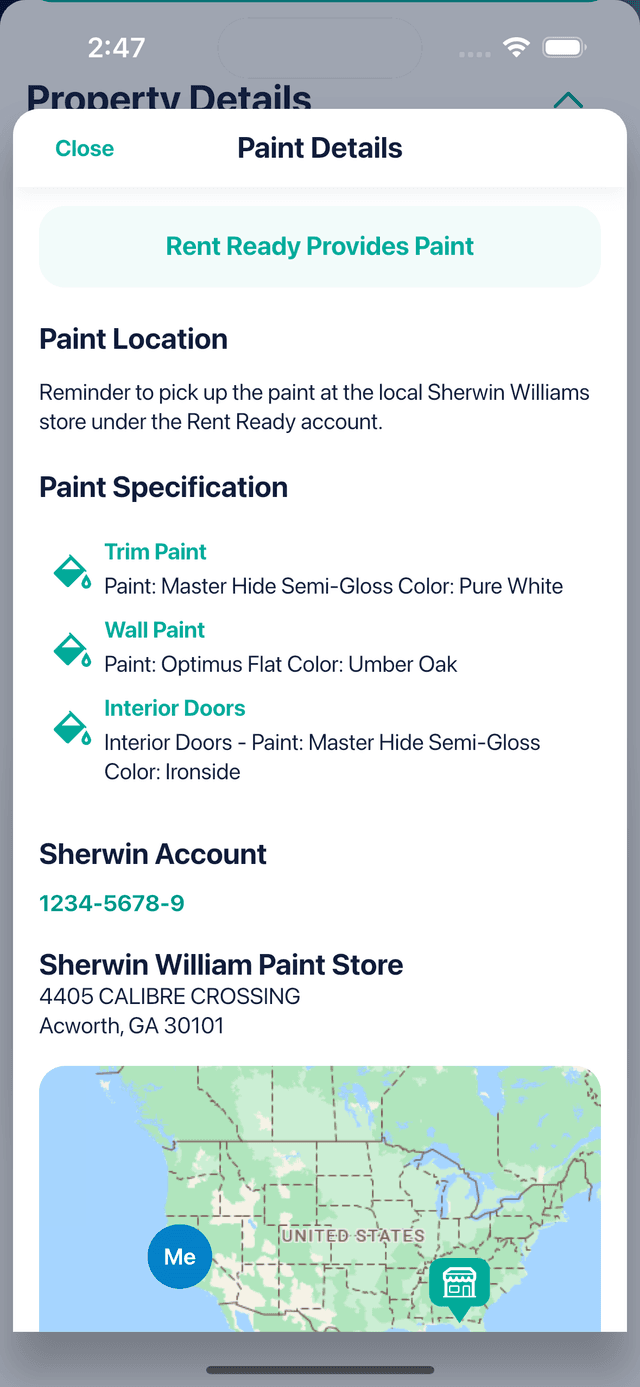
Task: Expand the Paint Specification section
Action: (162, 487)
